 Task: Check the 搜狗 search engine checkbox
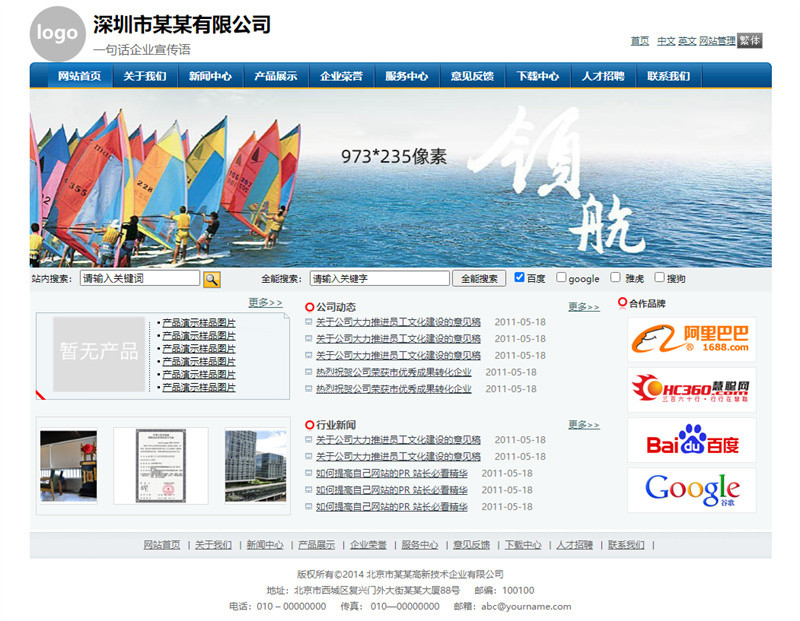coord(660,277)
